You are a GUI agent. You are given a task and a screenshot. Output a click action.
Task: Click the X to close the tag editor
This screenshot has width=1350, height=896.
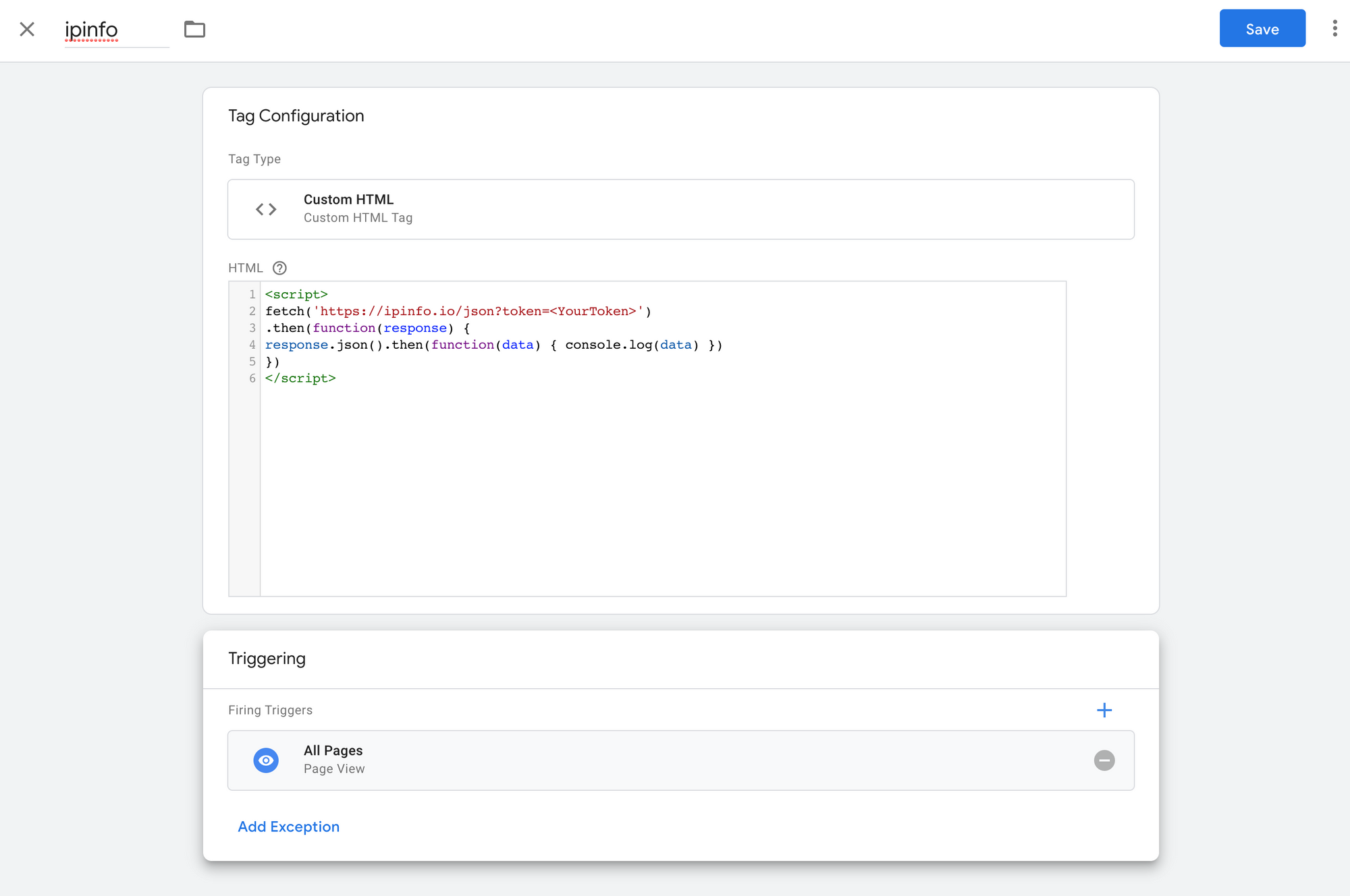(26, 29)
